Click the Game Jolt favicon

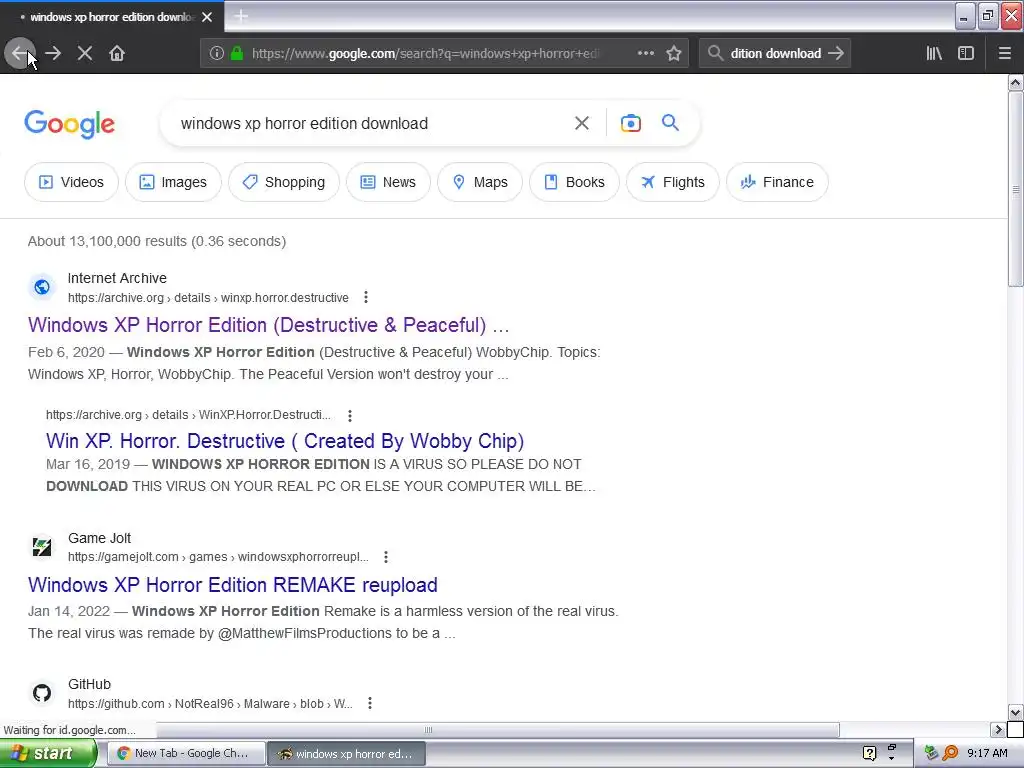tap(42, 547)
